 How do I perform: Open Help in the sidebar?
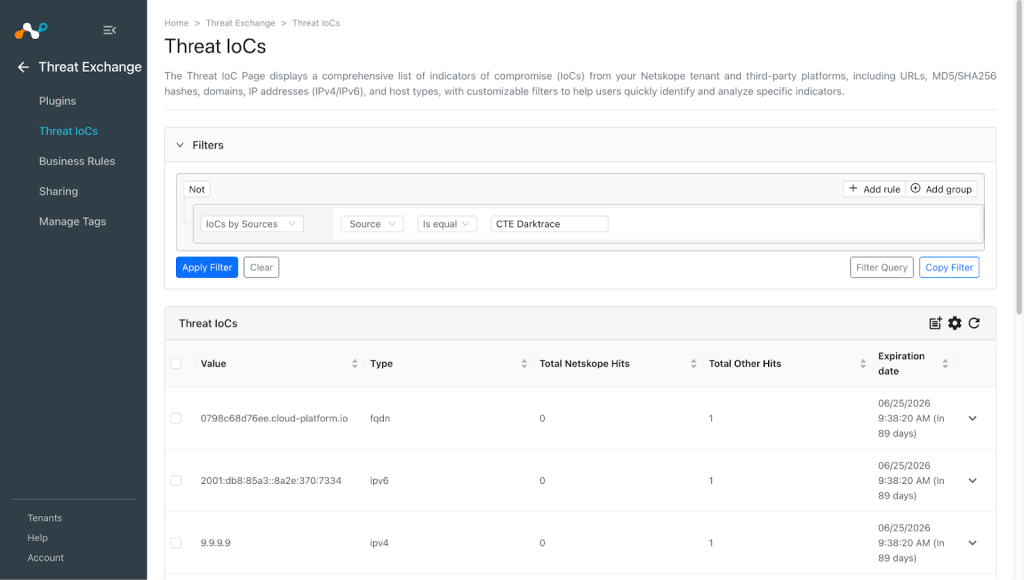click(x=37, y=538)
